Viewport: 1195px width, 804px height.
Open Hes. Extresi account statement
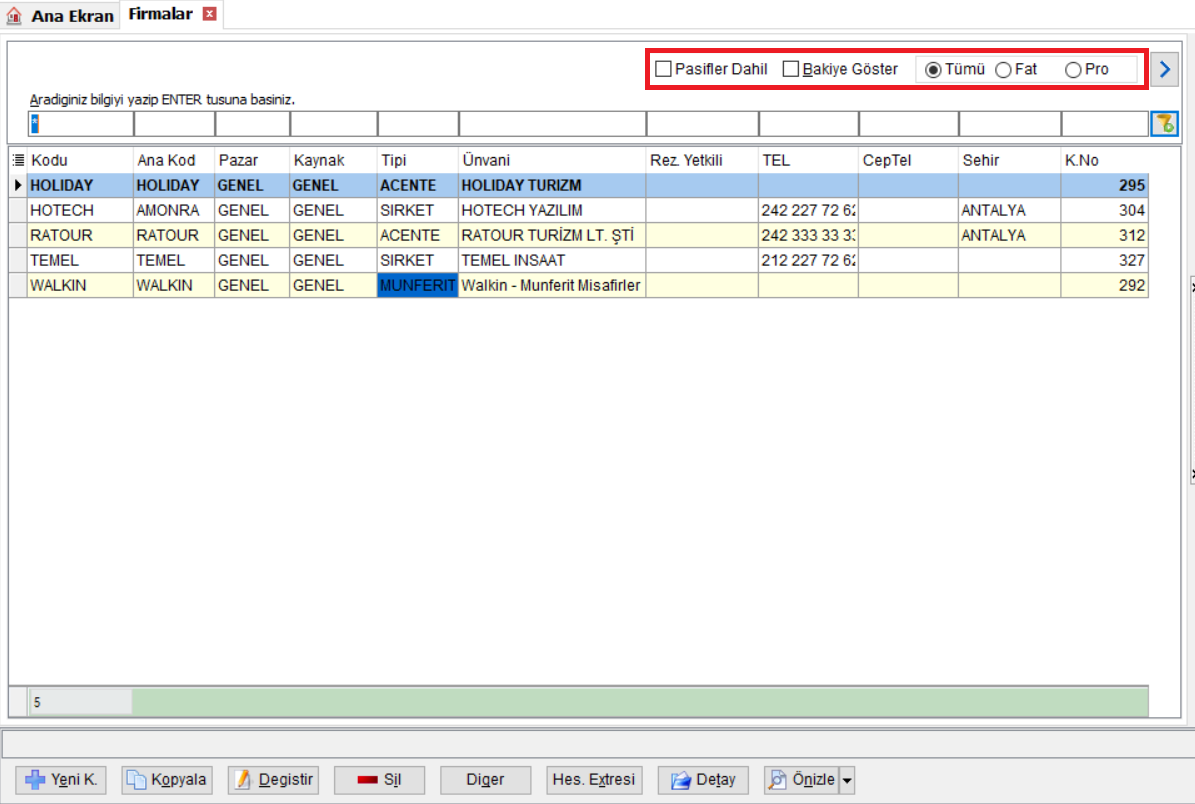[594, 780]
